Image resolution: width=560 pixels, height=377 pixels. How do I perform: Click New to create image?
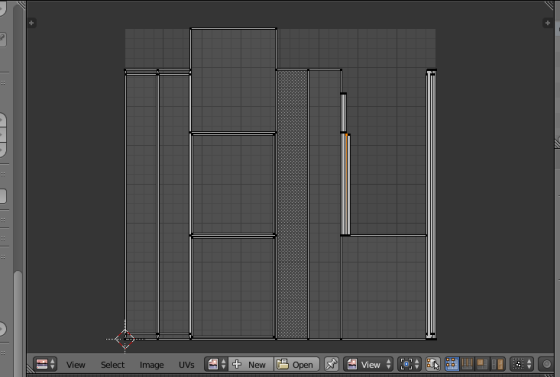click(251, 364)
